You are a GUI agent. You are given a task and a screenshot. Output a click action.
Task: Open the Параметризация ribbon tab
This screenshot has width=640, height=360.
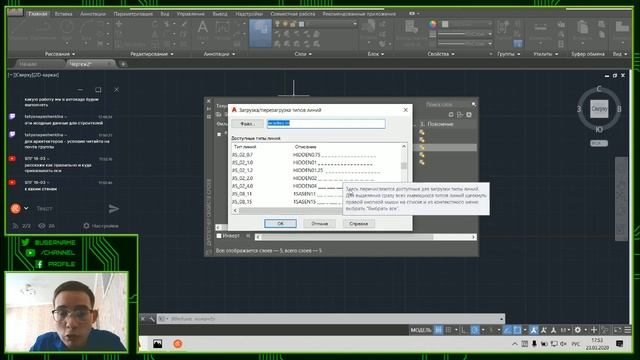click(x=133, y=14)
